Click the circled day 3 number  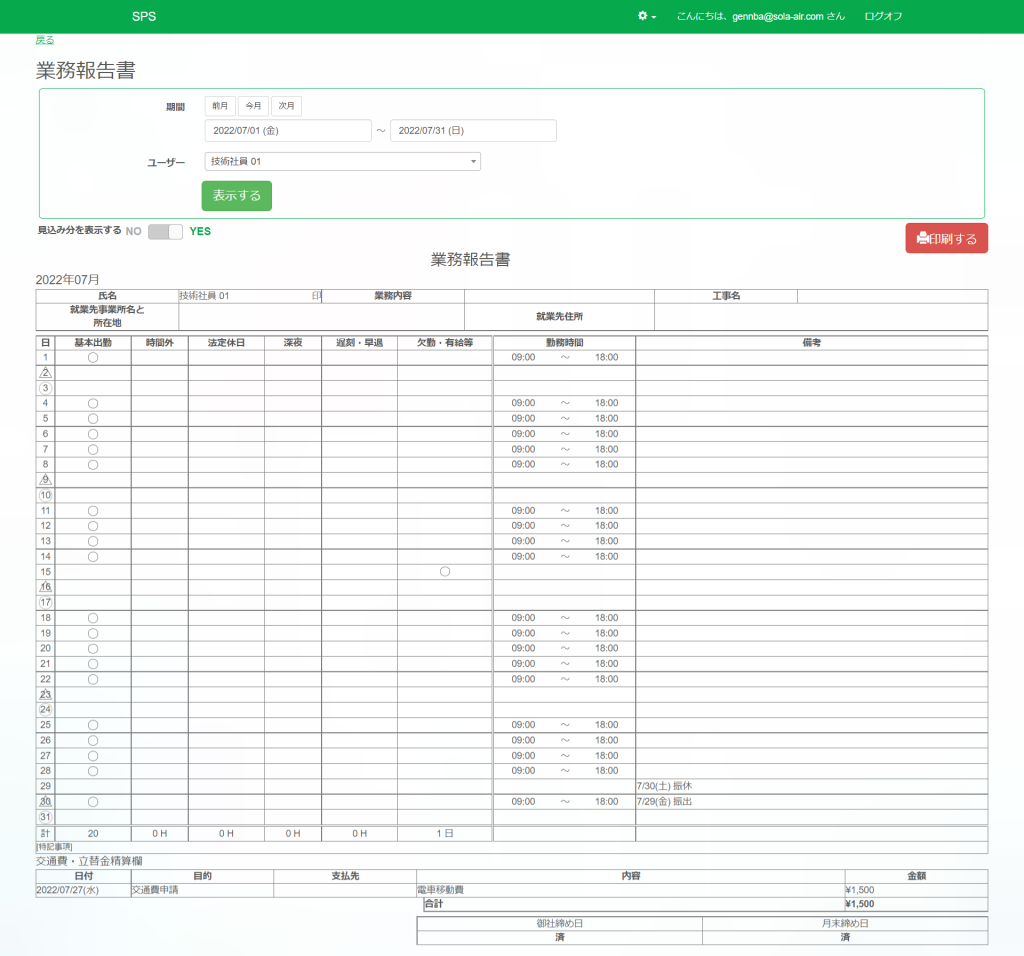pos(45,388)
